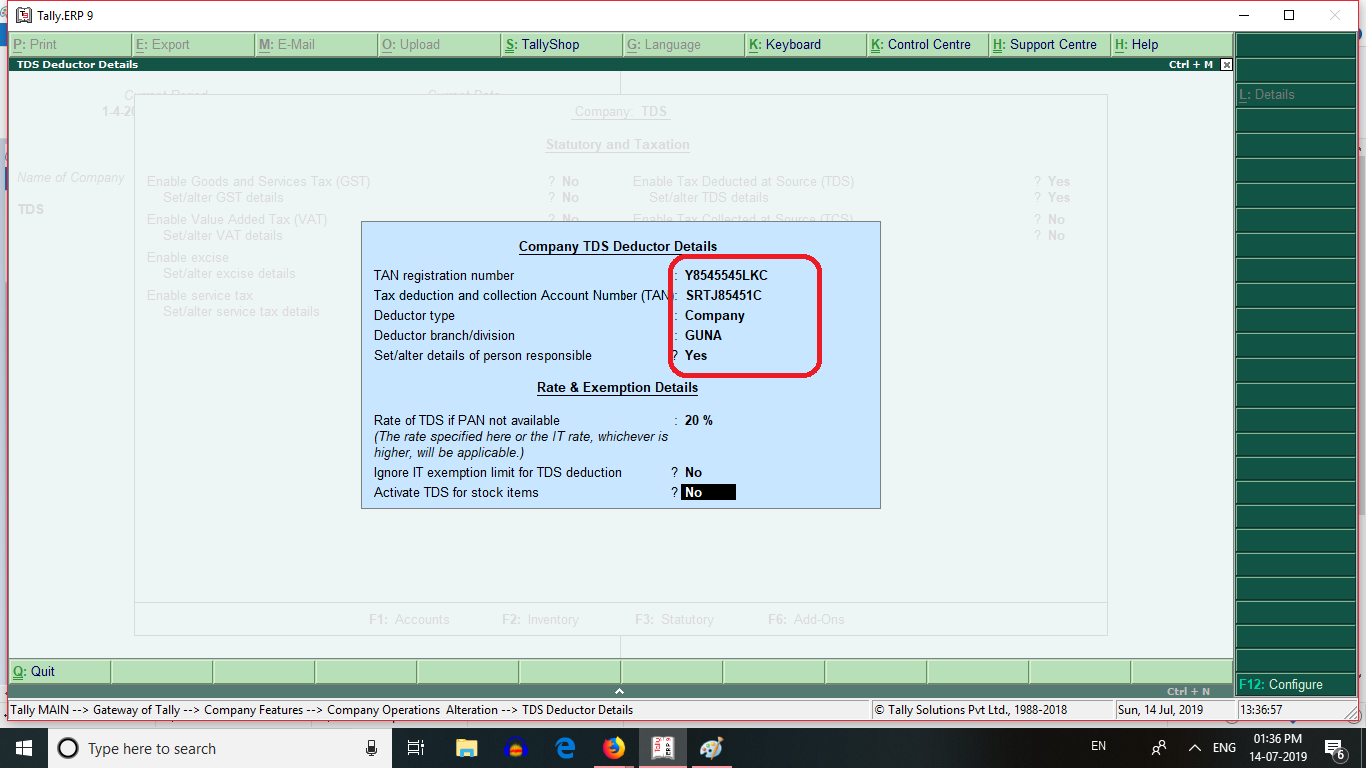Open Tally.ERP 9 from the taskbar

[662, 748]
